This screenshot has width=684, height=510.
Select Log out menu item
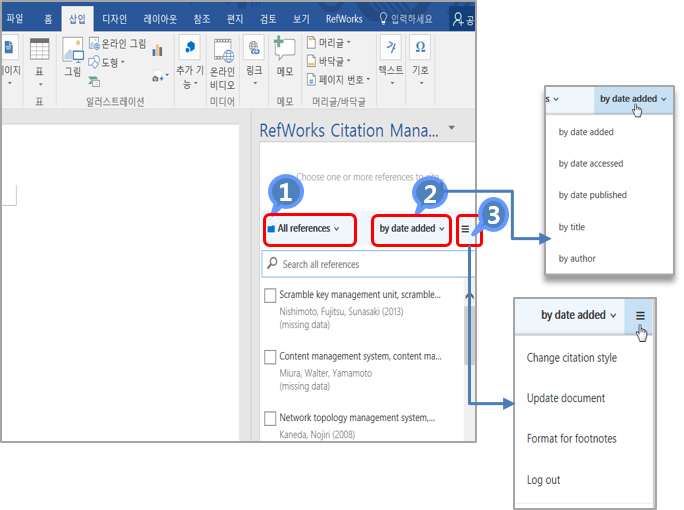[x=543, y=480]
